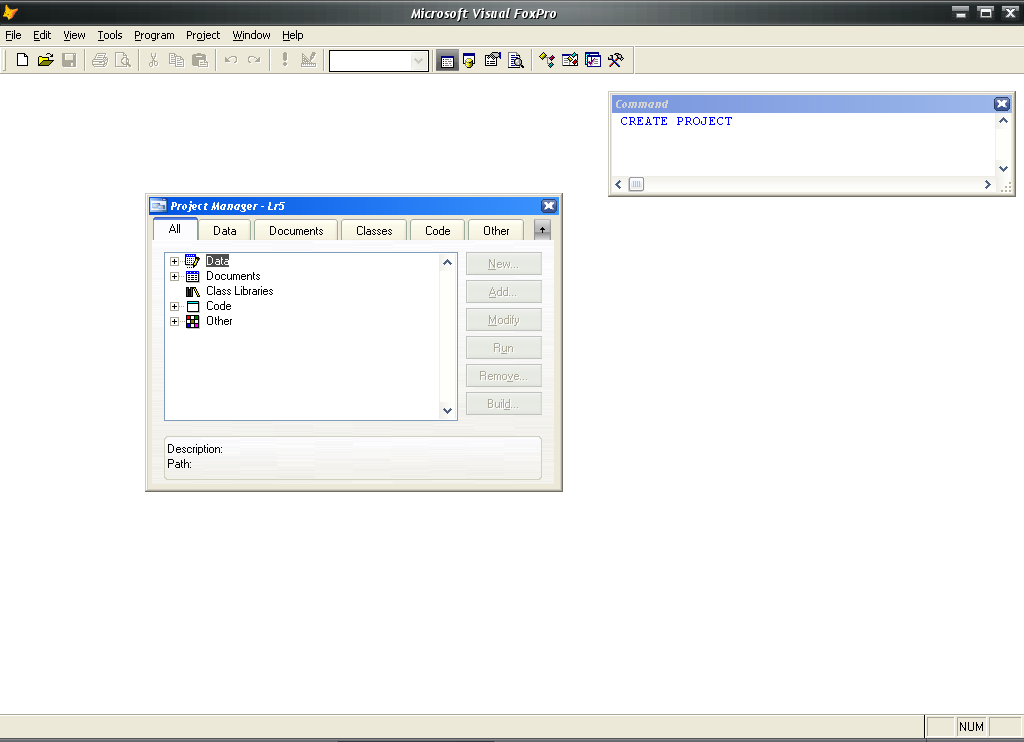Image resolution: width=1024 pixels, height=742 pixels.
Task: Click the Modify button
Action: [x=504, y=320]
